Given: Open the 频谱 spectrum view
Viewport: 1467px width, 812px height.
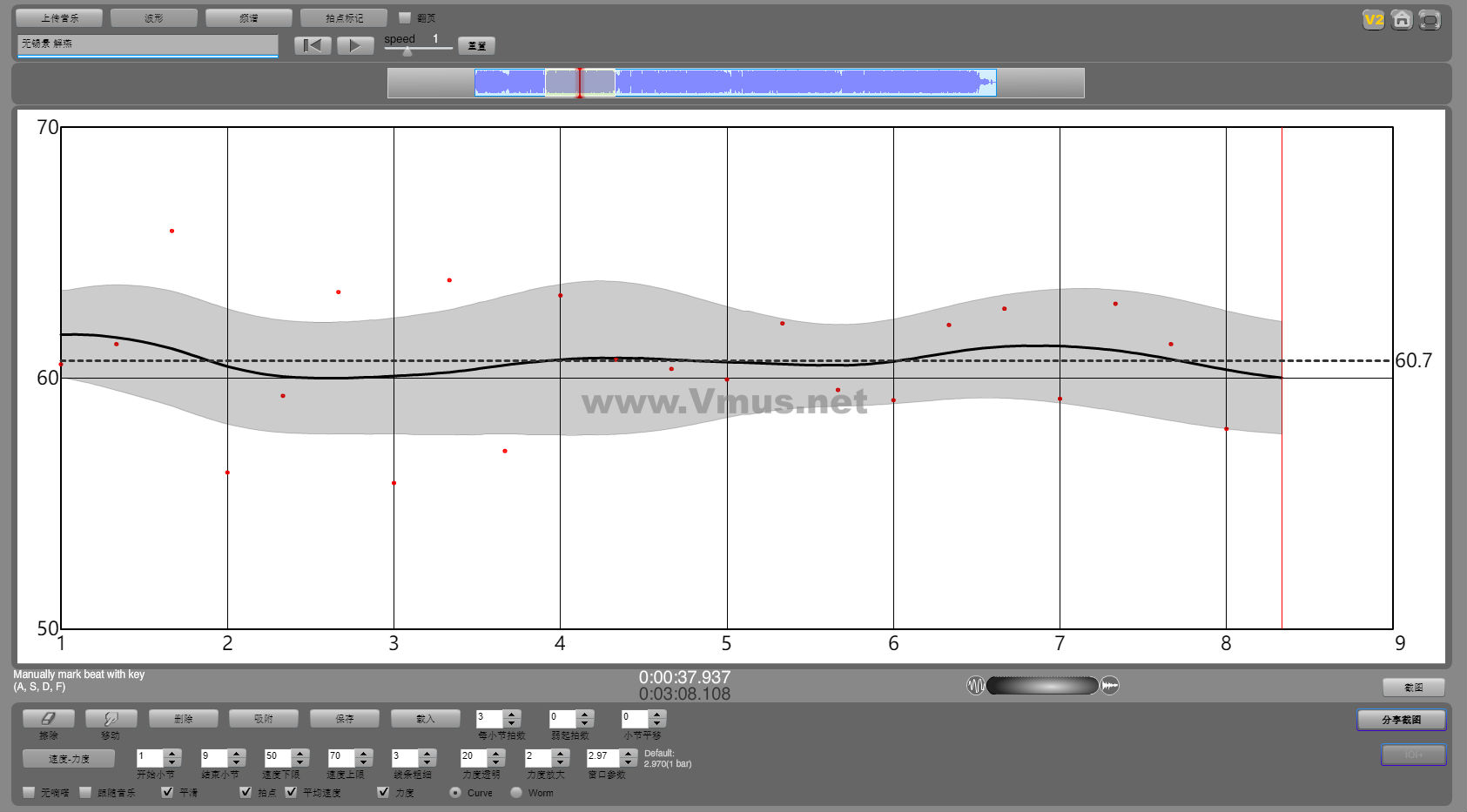Looking at the screenshot, I should click(x=248, y=17).
